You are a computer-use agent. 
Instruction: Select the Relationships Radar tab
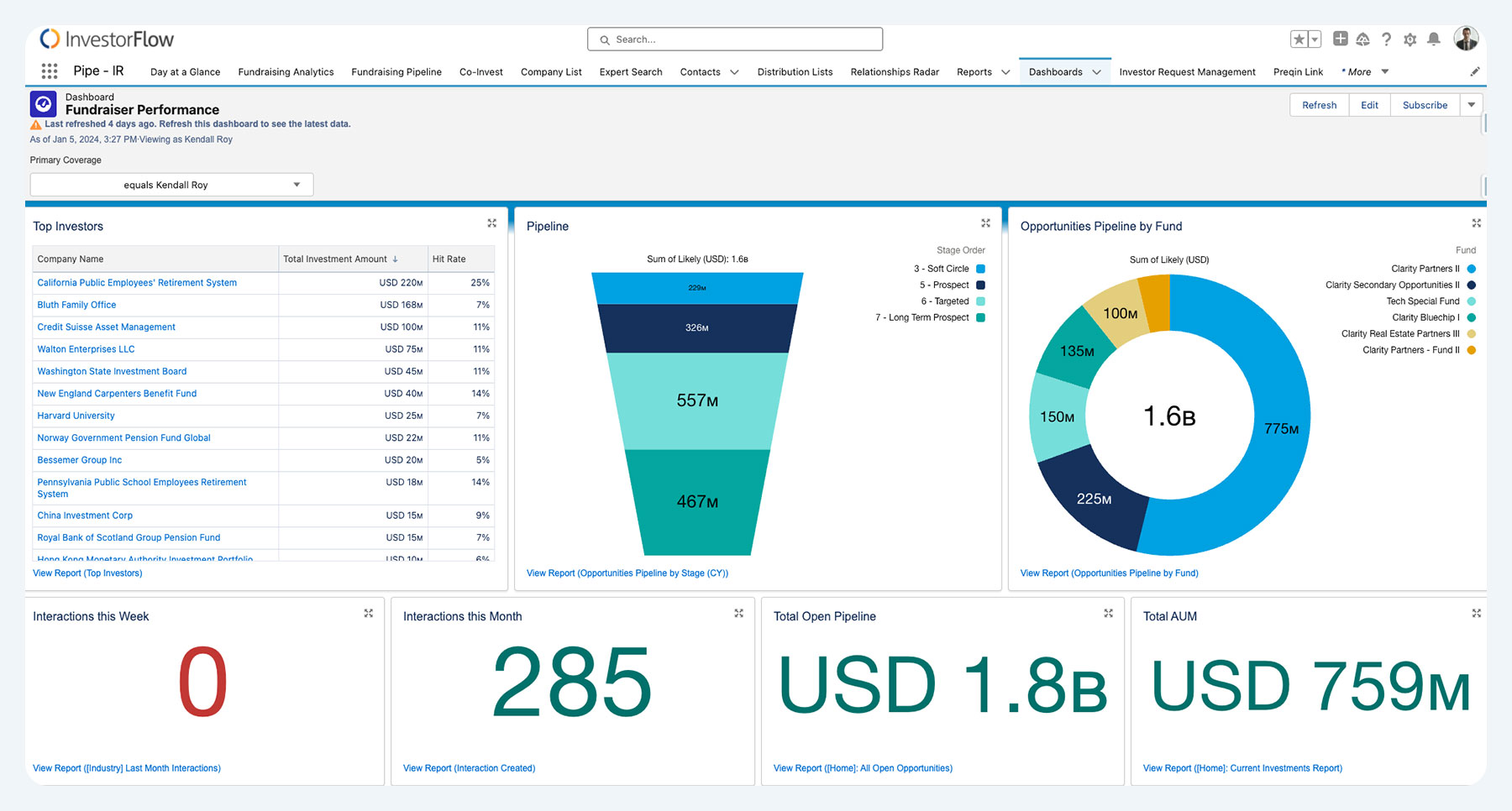point(894,72)
